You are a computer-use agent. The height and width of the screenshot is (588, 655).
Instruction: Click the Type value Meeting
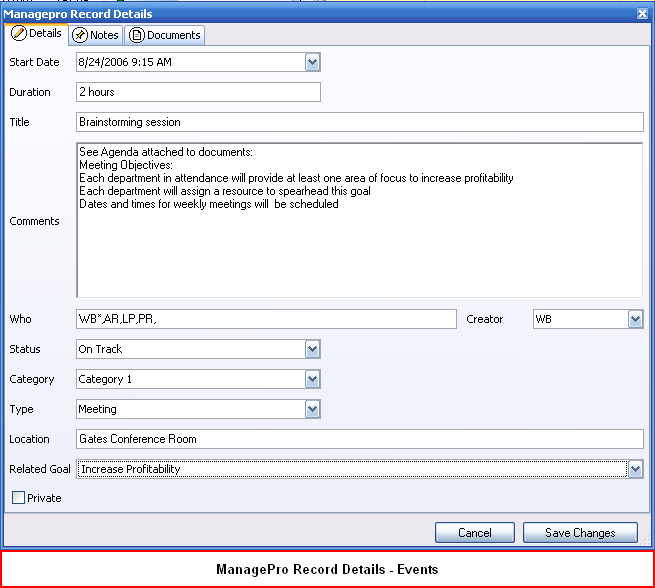97,409
